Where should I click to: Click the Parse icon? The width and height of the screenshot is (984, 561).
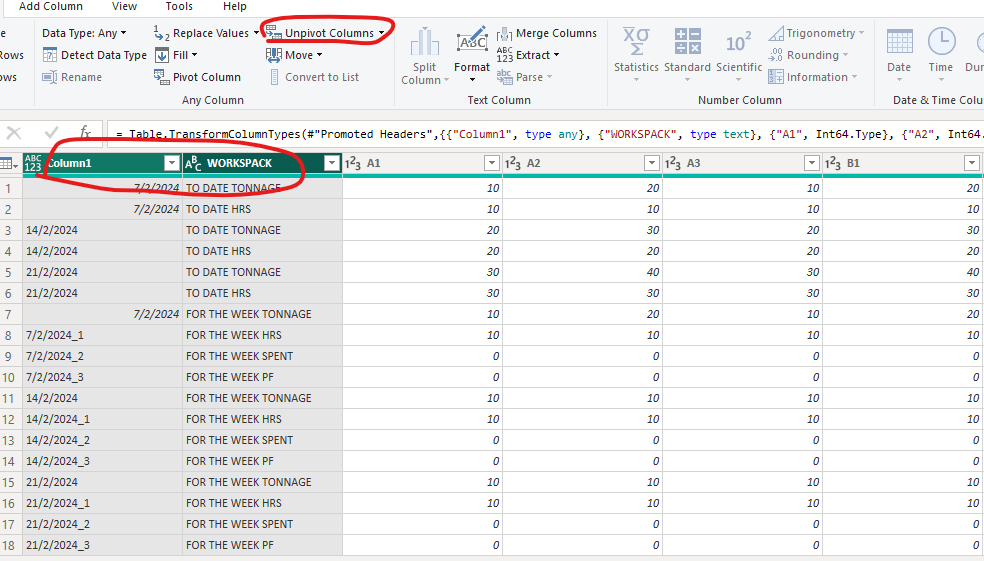click(505, 77)
